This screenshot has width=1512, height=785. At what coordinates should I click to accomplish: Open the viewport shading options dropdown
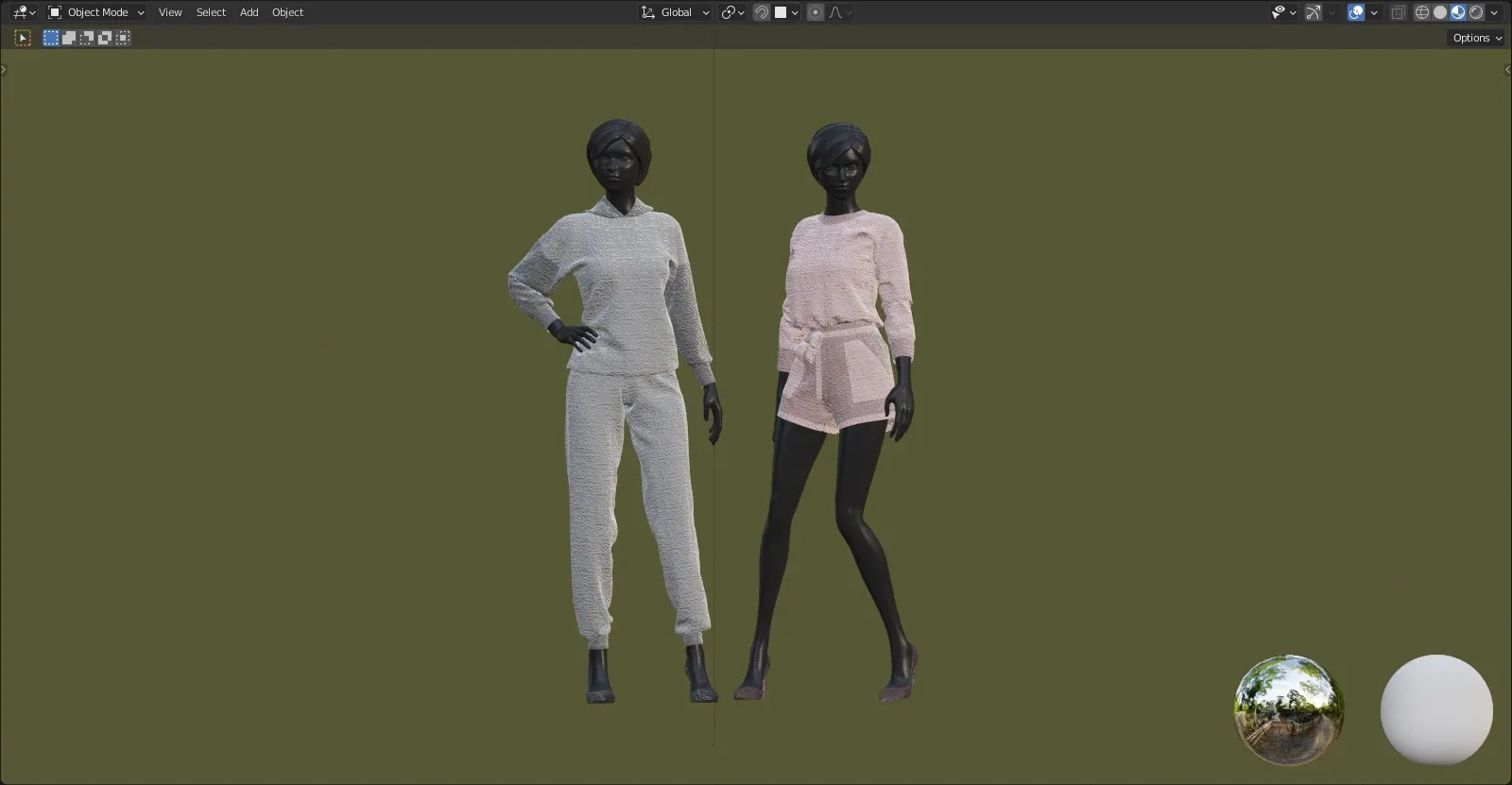(x=1494, y=12)
